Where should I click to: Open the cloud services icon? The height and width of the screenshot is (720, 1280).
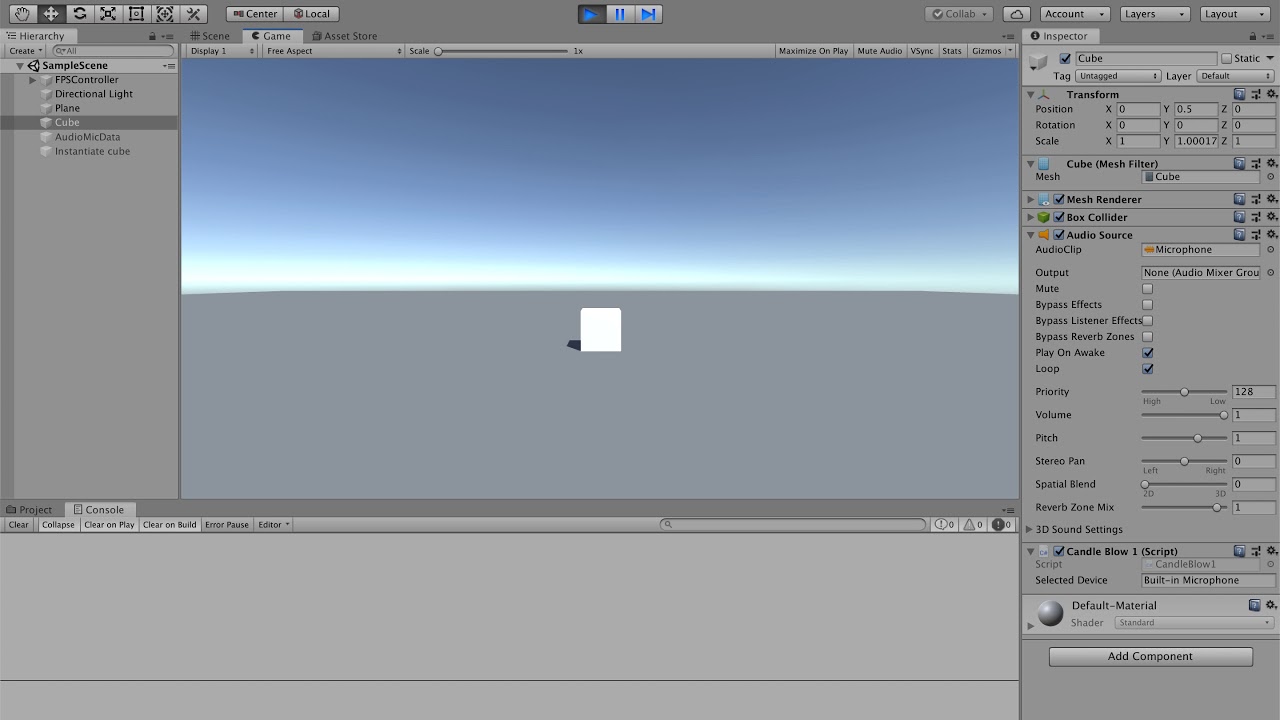[x=1017, y=14]
